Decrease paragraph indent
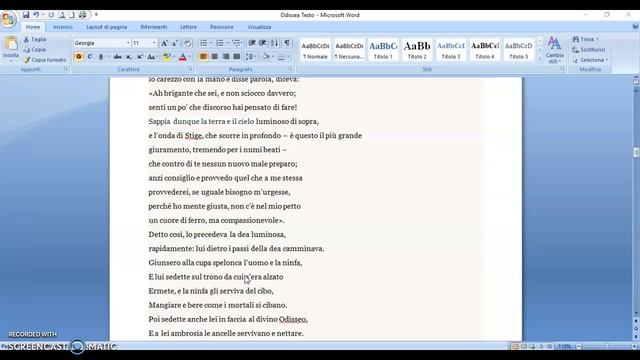This screenshot has height=360, width=640. 252,43
